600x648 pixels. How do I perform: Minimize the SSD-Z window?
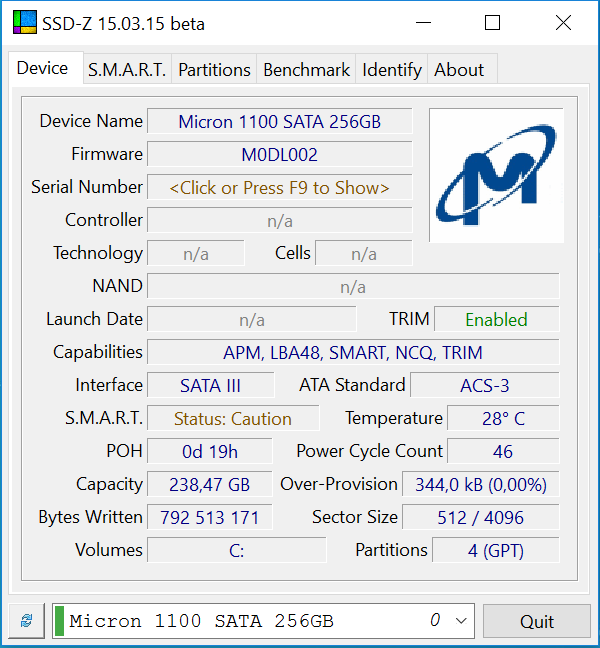coord(423,23)
